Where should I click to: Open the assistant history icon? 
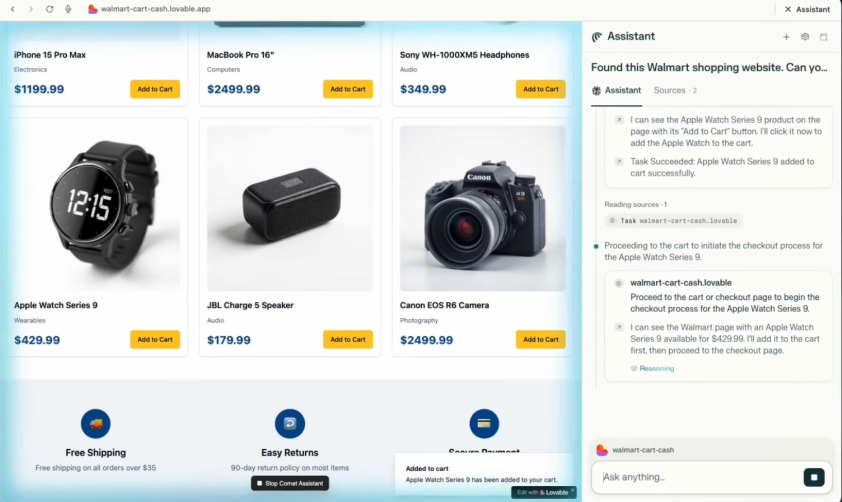824,37
